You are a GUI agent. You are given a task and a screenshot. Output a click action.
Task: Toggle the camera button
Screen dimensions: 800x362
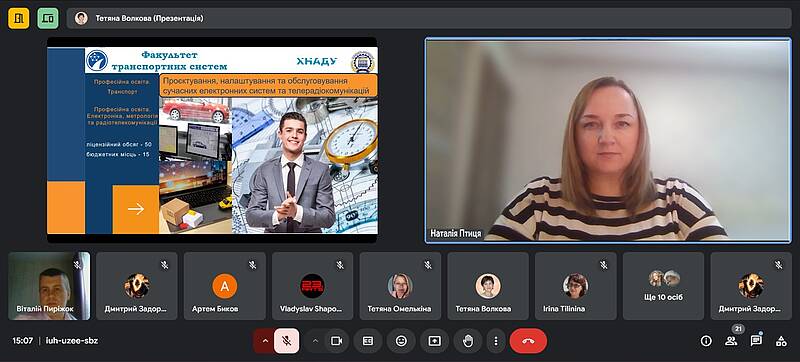click(x=337, y=341)
